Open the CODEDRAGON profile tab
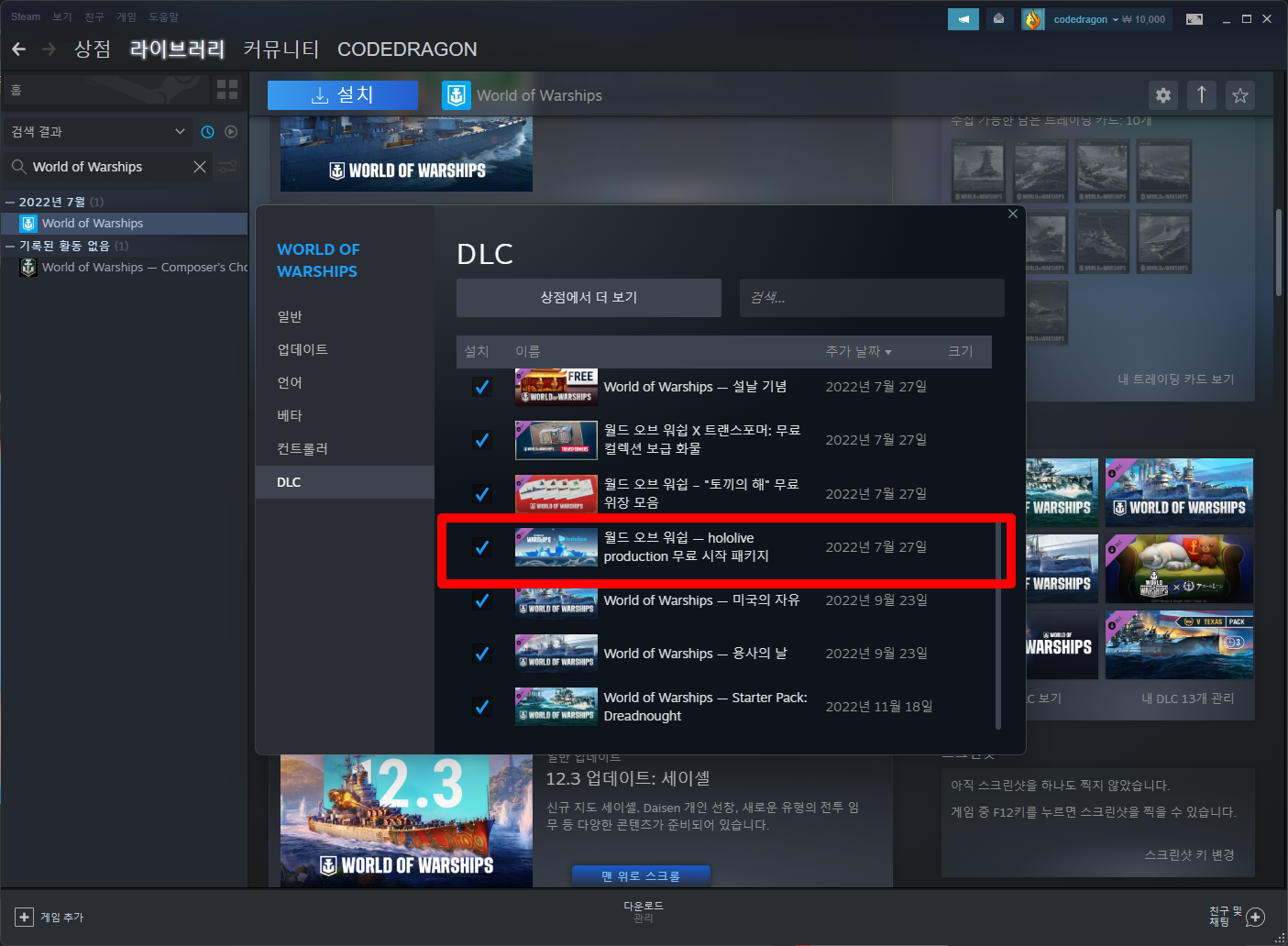 coord(407,49)
